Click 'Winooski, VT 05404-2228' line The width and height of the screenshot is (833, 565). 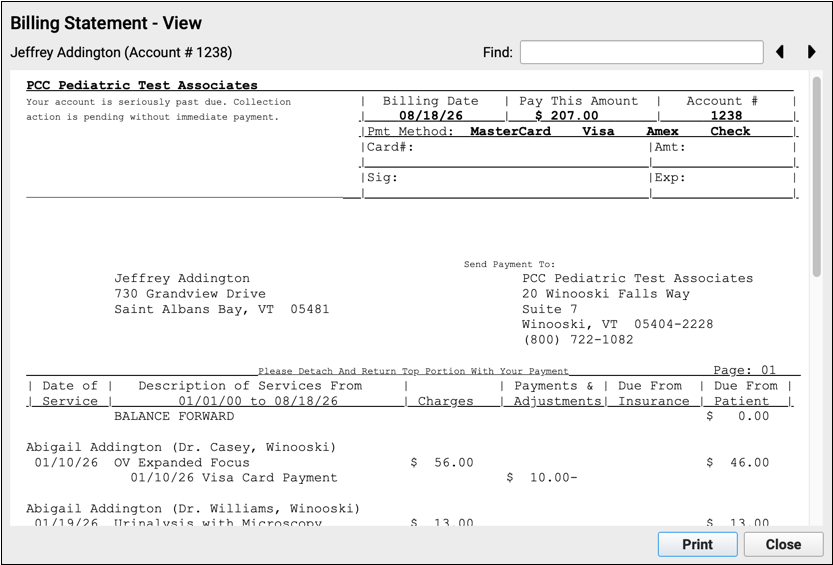pos(617,324)
